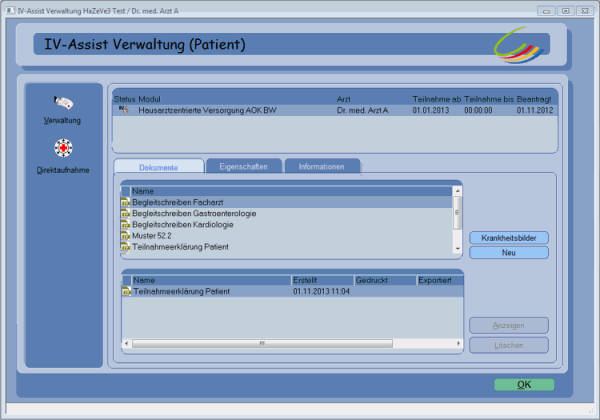Click icon of created Teilnahmeerklärung Patient document

(126, 291)
